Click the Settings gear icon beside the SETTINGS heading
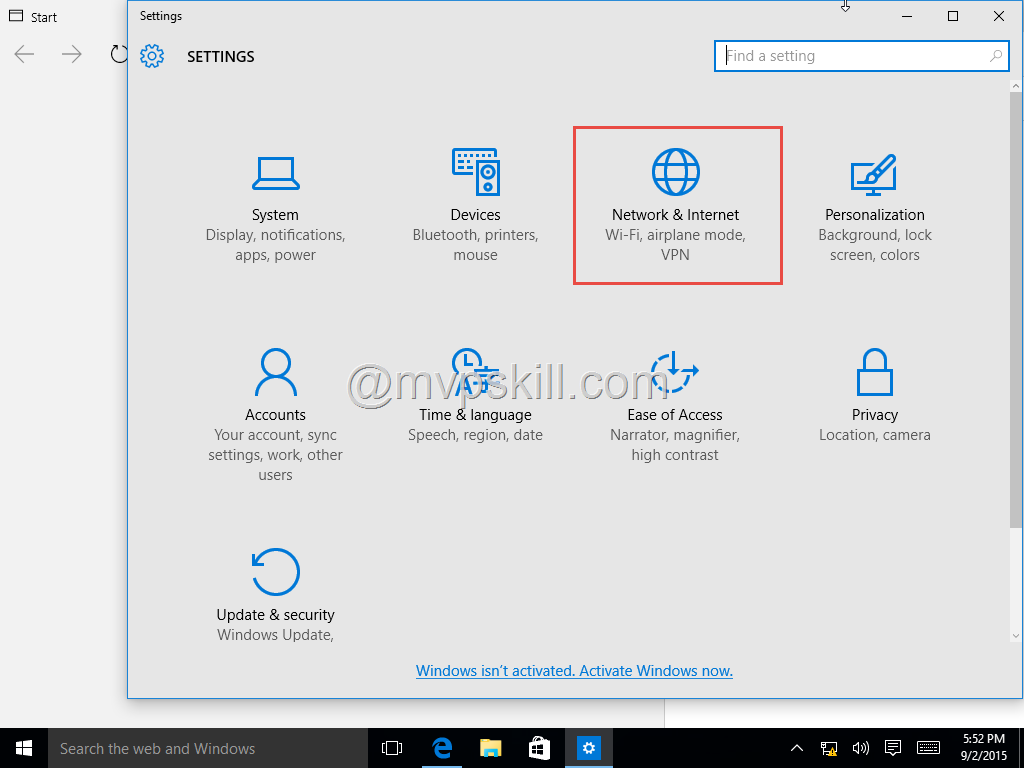The width and height of the screenshot is (1024, 768). [x=152, y=56]
